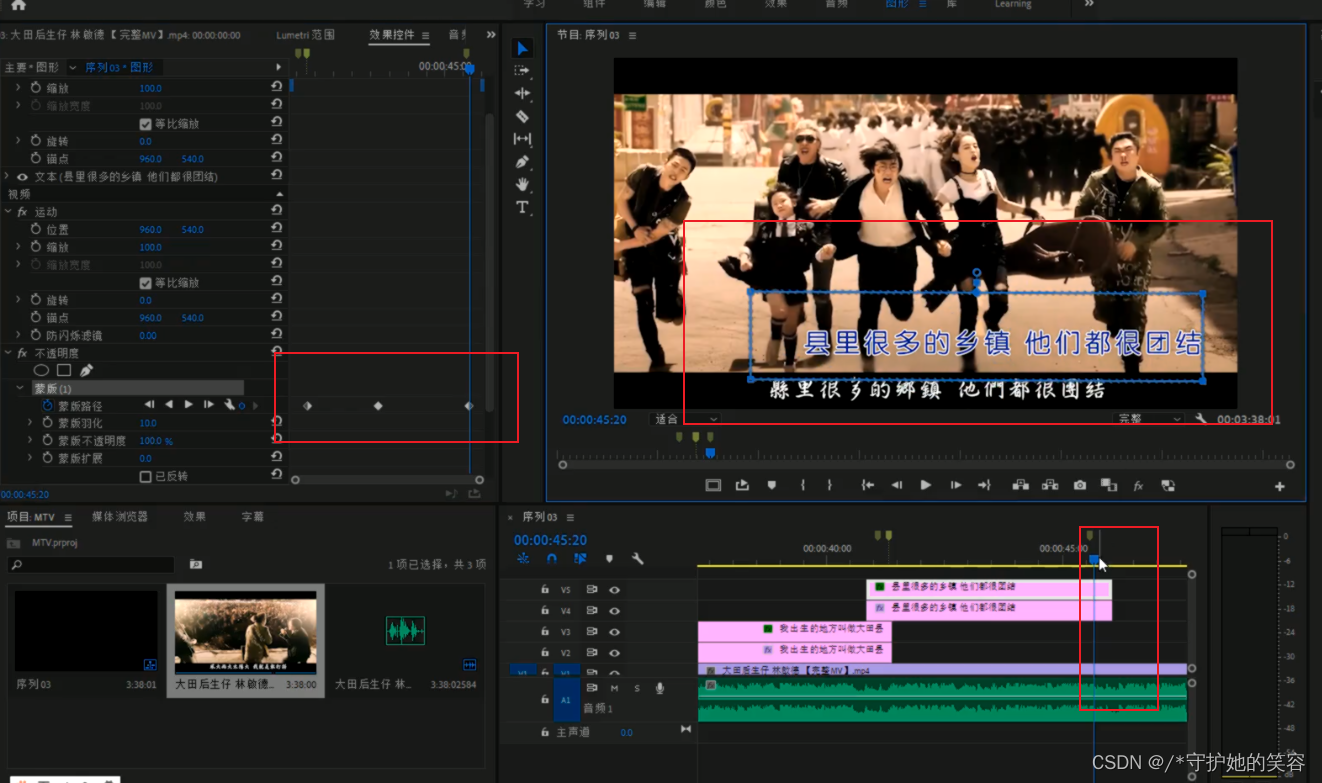Mute audio track A1 with M
Image resolution: width=1322 pixels, height=783 pixels.
pyautogui.click(x=614, y=688)
